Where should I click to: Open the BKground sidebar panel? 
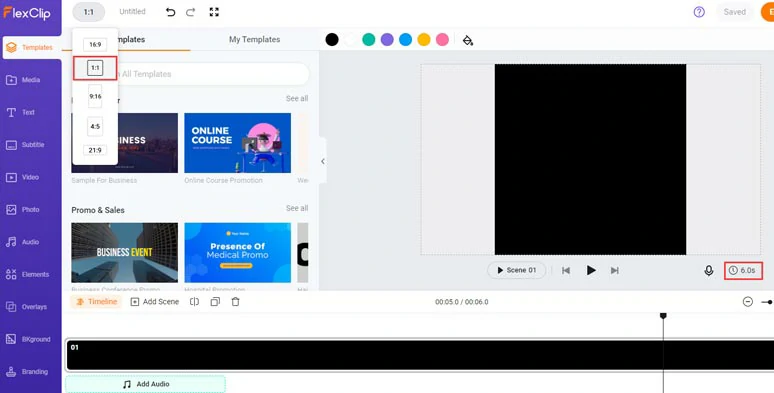coord(28,339)
